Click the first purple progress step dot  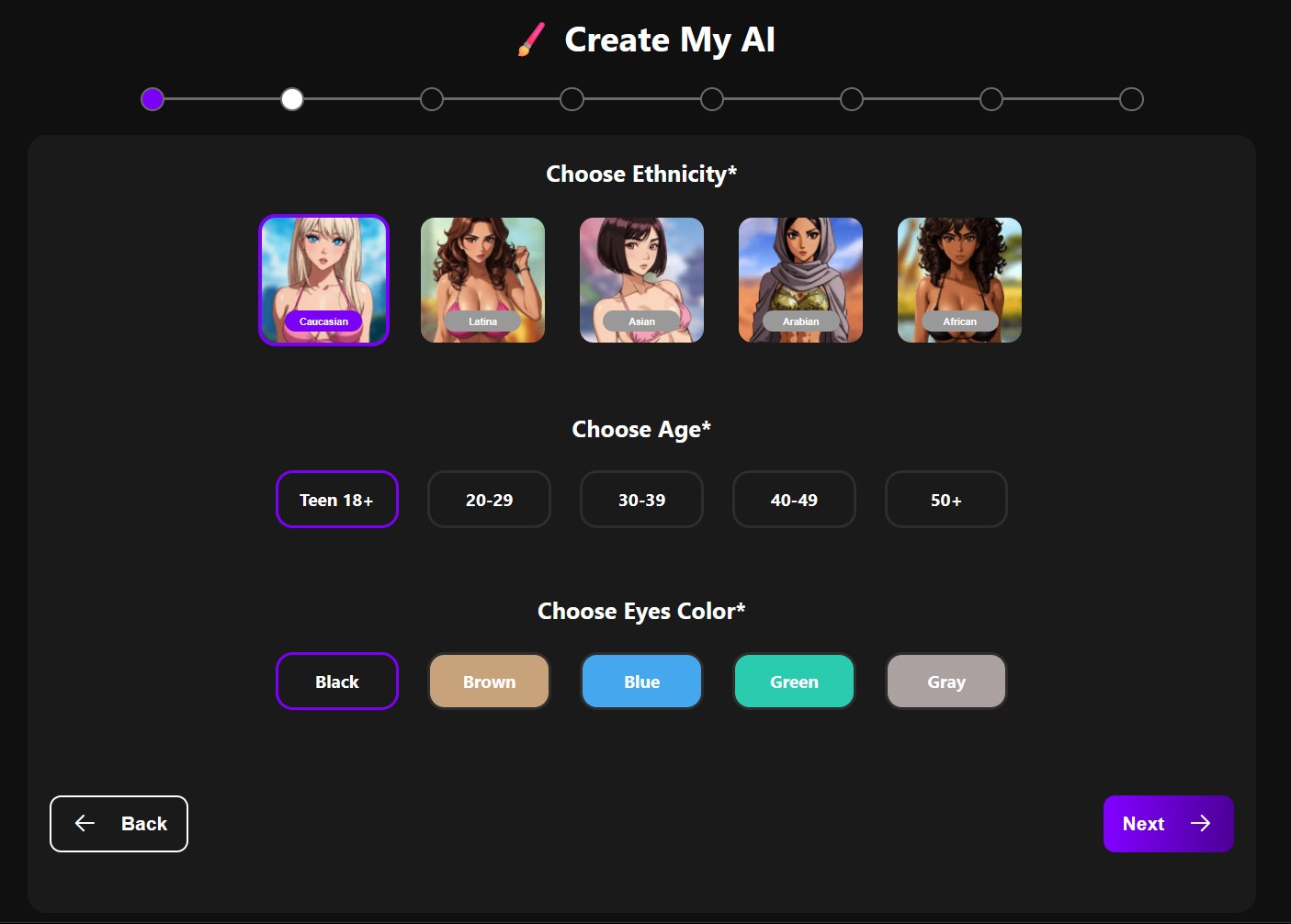(153, 99)
